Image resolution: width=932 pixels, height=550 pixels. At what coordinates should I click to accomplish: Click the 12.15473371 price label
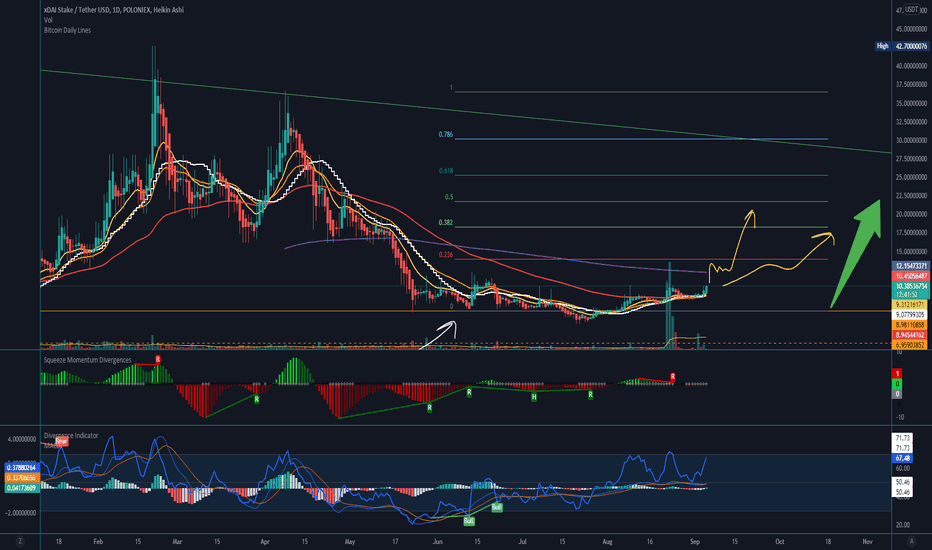point(911,266)
